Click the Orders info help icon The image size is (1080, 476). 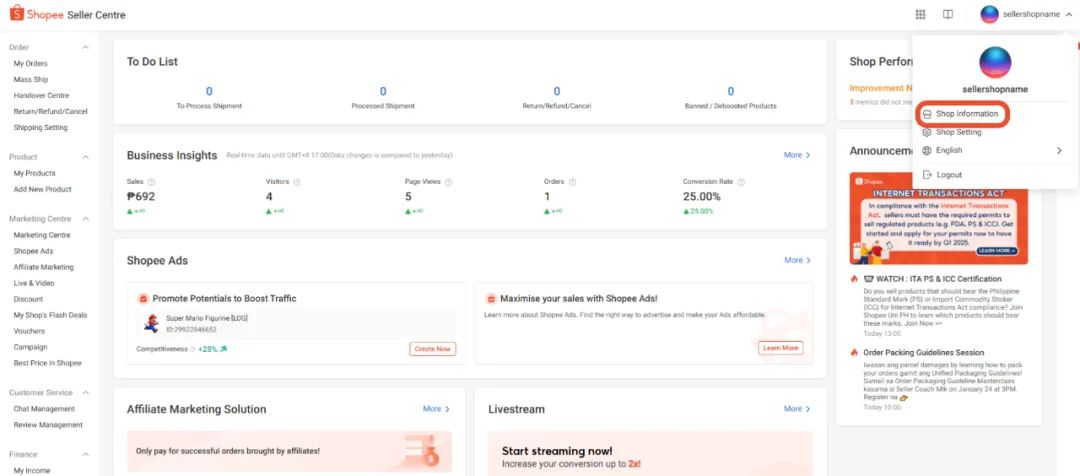572,182
